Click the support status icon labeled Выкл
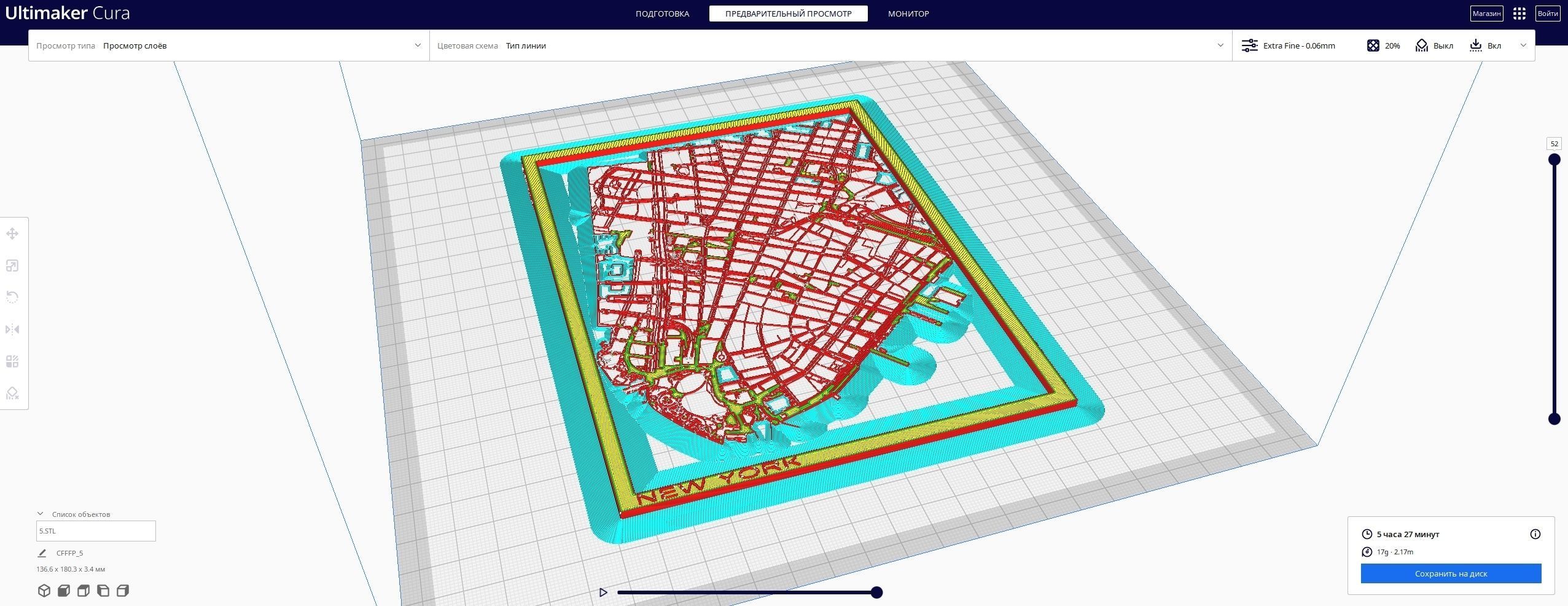The width and height of the screenshot is (1568, 606). pyautogui.click(x=1422, y=45)
